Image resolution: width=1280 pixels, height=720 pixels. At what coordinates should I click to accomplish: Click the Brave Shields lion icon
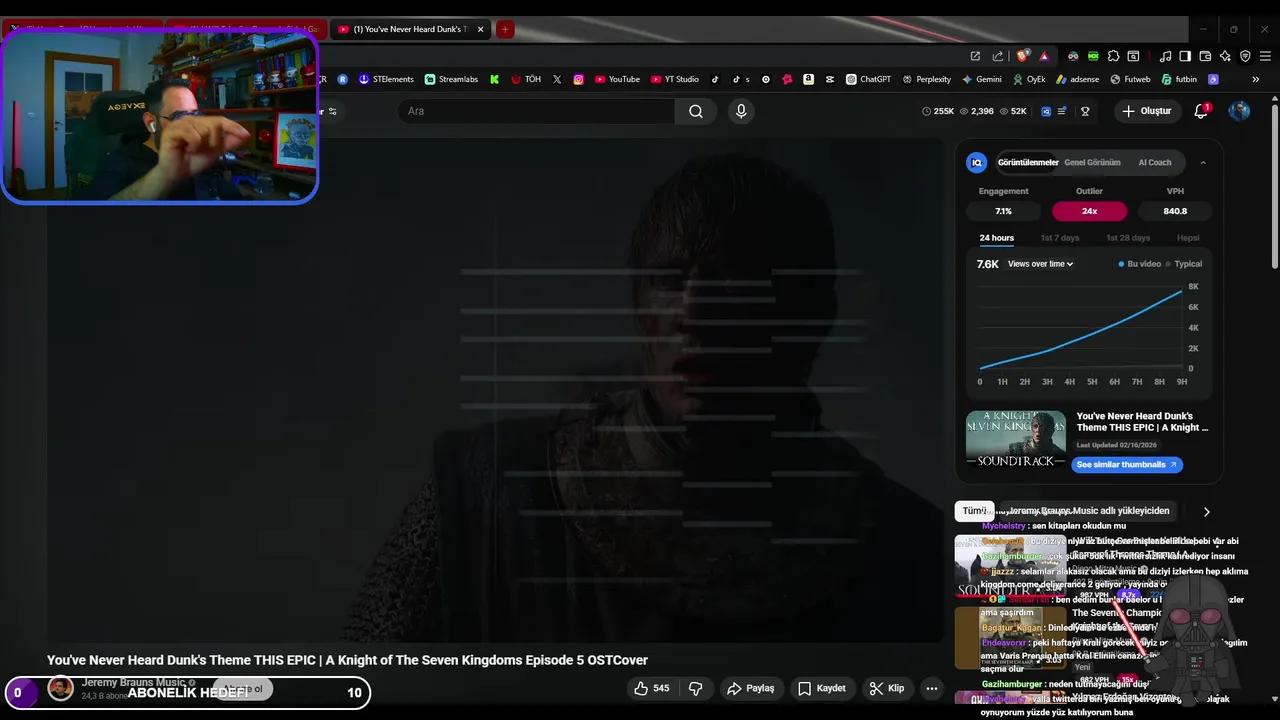[1023, 56]
